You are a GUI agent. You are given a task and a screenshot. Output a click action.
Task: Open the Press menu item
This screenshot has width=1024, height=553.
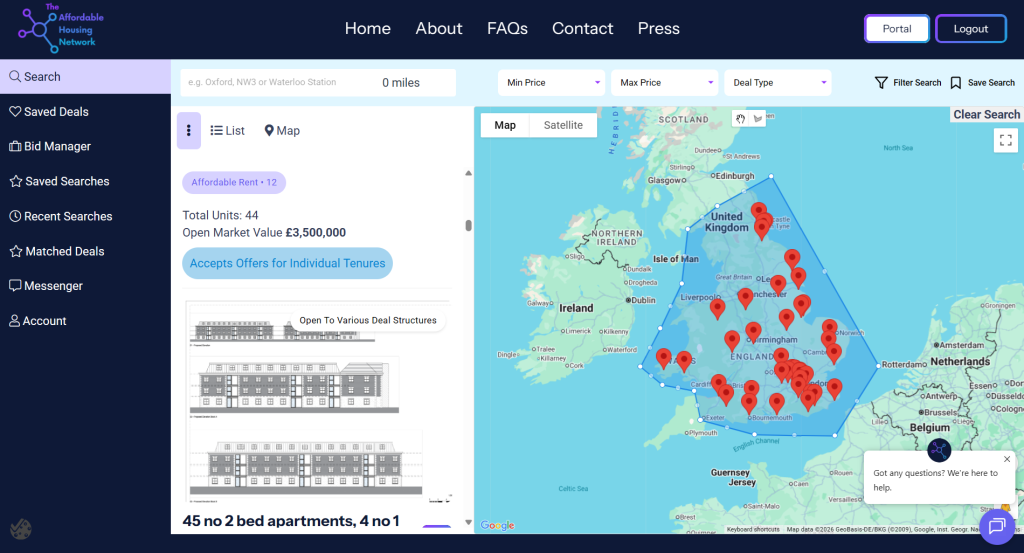point(658,28)
